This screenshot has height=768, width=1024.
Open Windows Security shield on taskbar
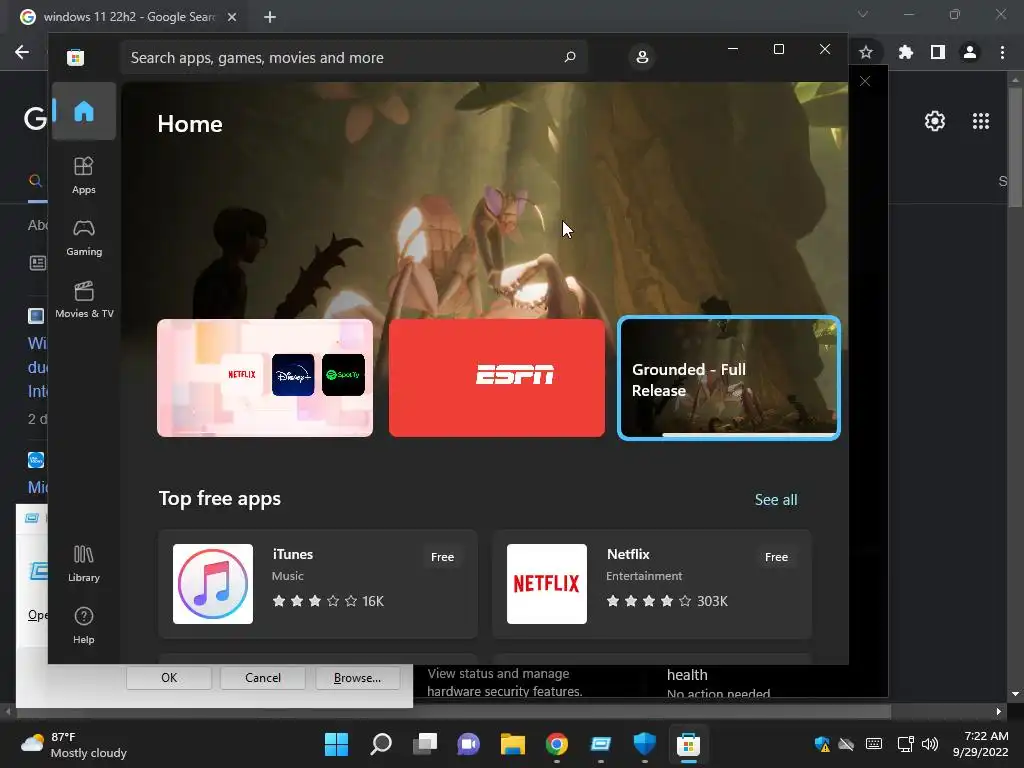645,744
